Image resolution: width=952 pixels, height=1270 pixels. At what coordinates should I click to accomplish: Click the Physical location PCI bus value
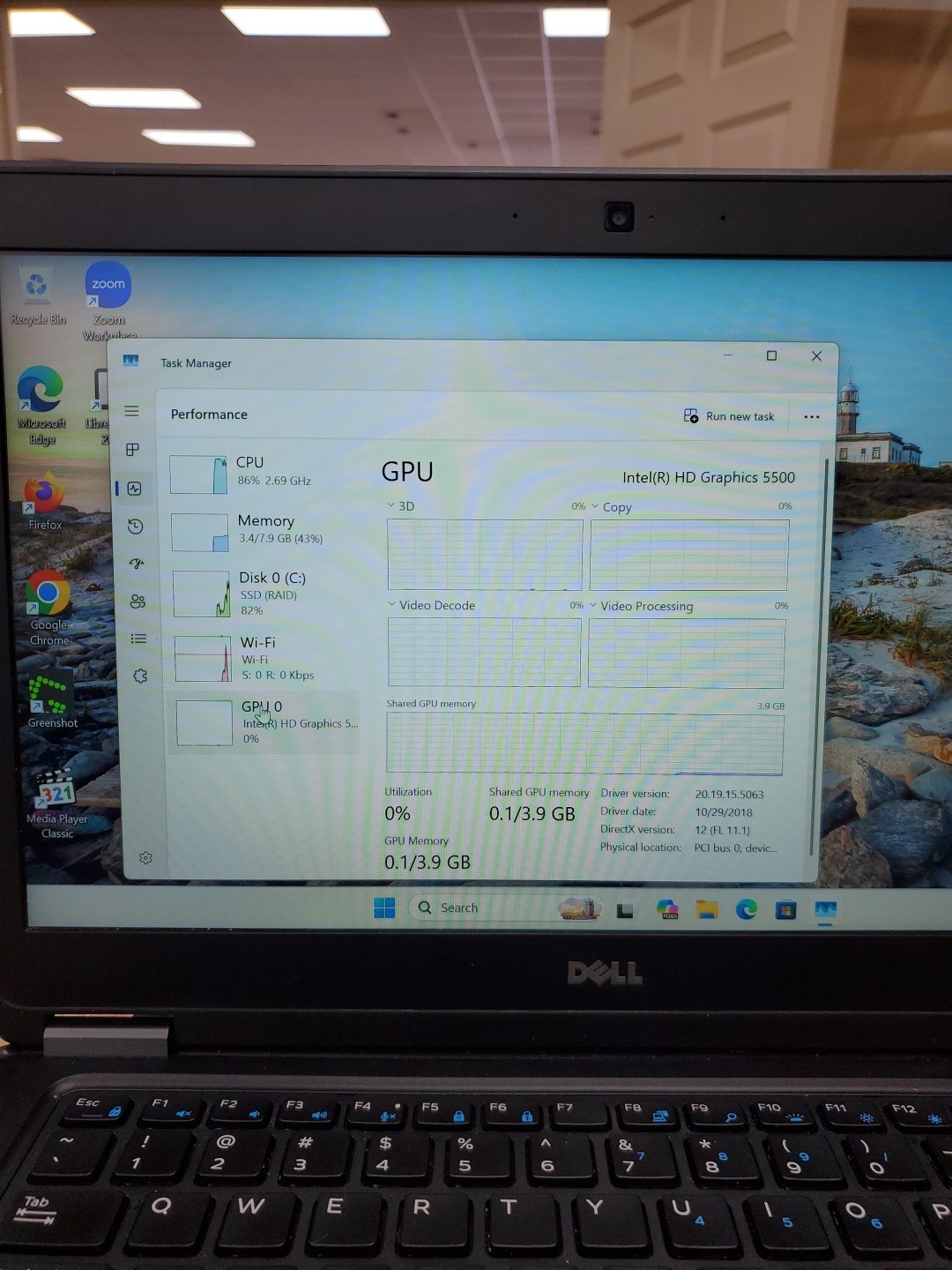pos(735,848)
